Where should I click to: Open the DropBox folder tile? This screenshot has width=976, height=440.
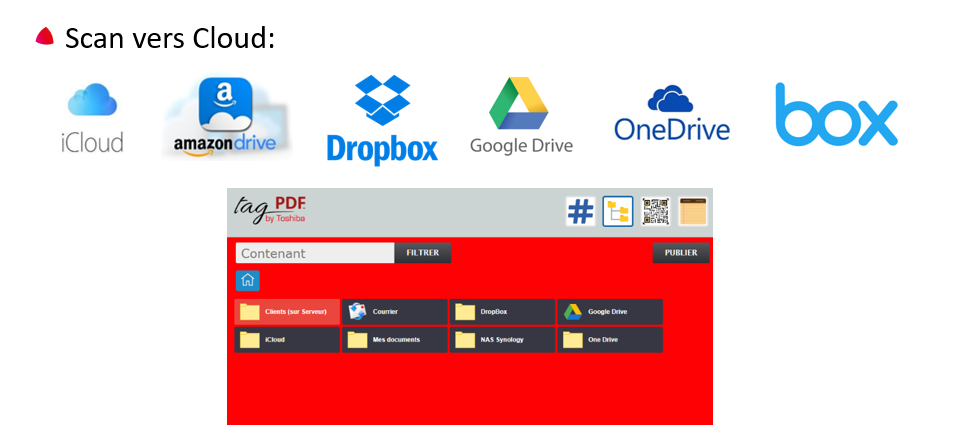[502, 312]
